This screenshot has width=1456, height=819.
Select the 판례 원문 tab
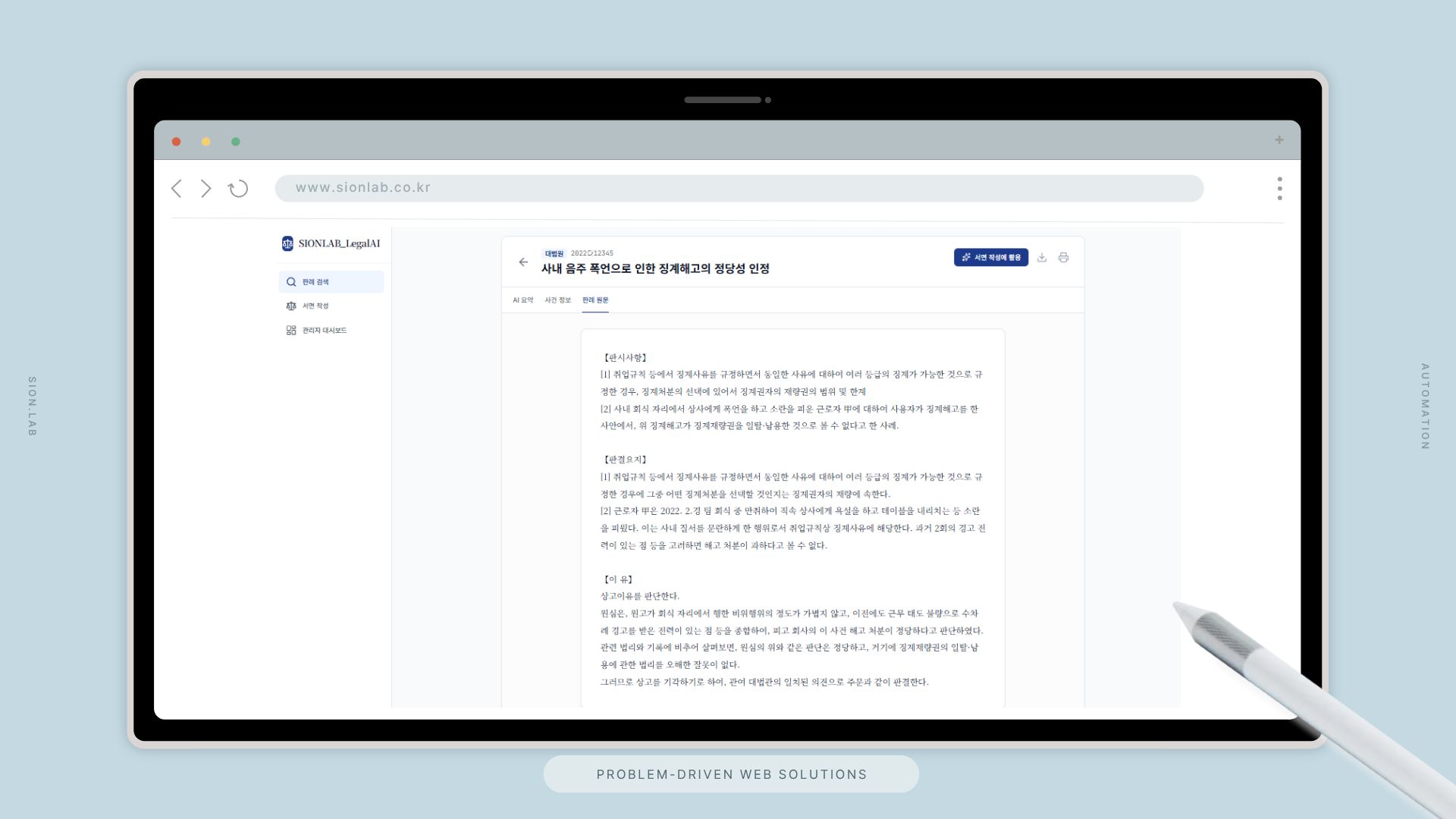tap(595, 300)
